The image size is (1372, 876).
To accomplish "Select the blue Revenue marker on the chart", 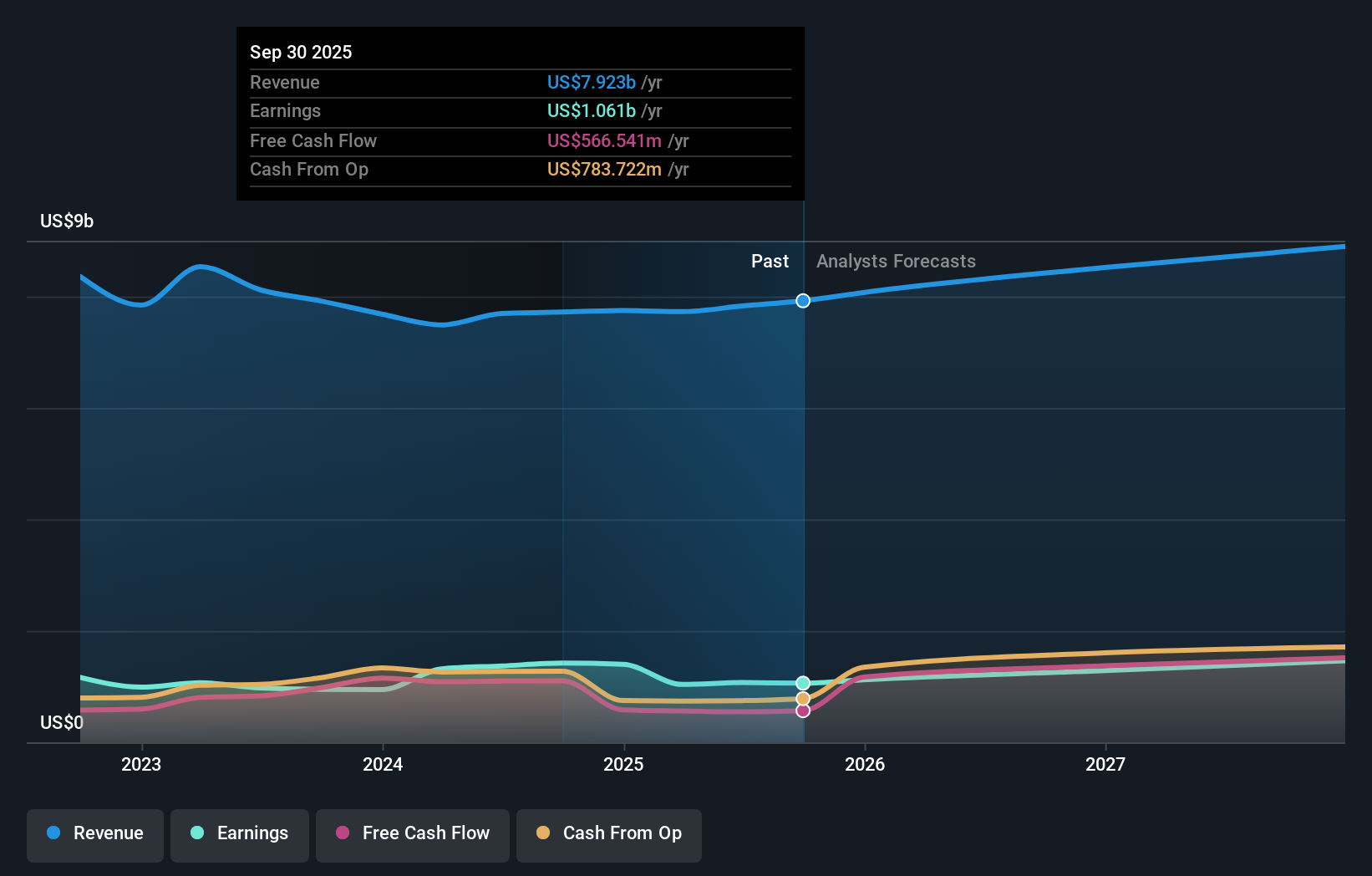I will [802, 301].
